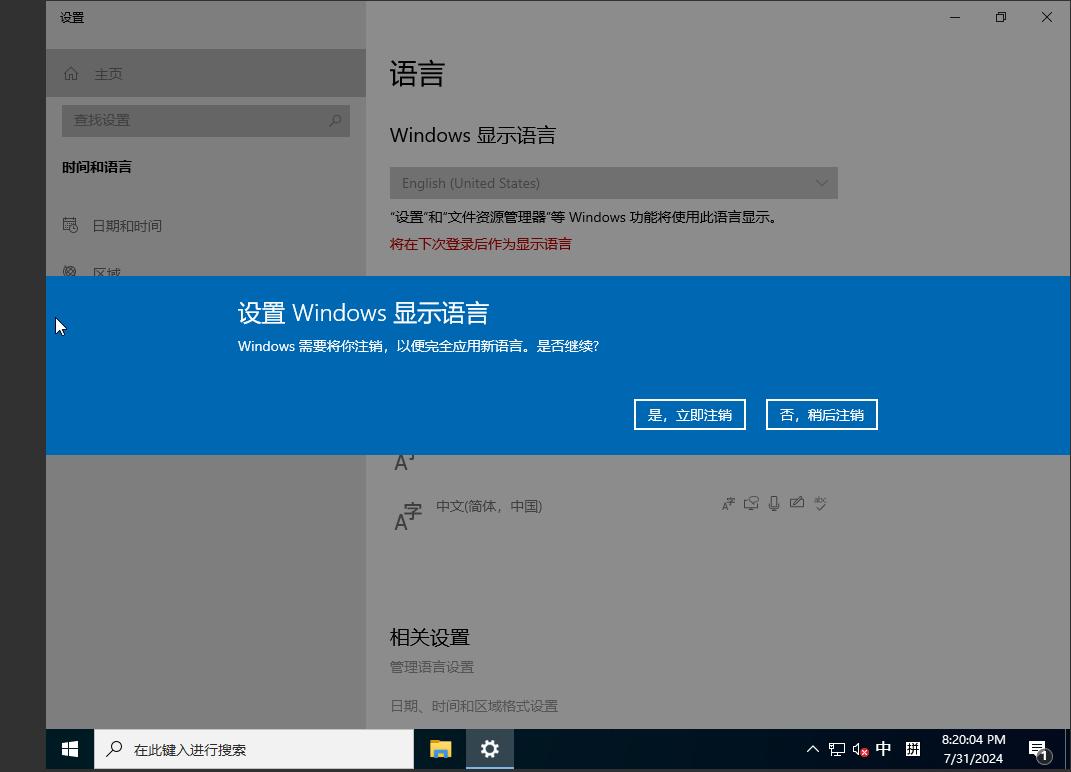Click the spell-check abc icon for 中文
Viewport: 1071px width, 772px height.
tap(820, 504)
